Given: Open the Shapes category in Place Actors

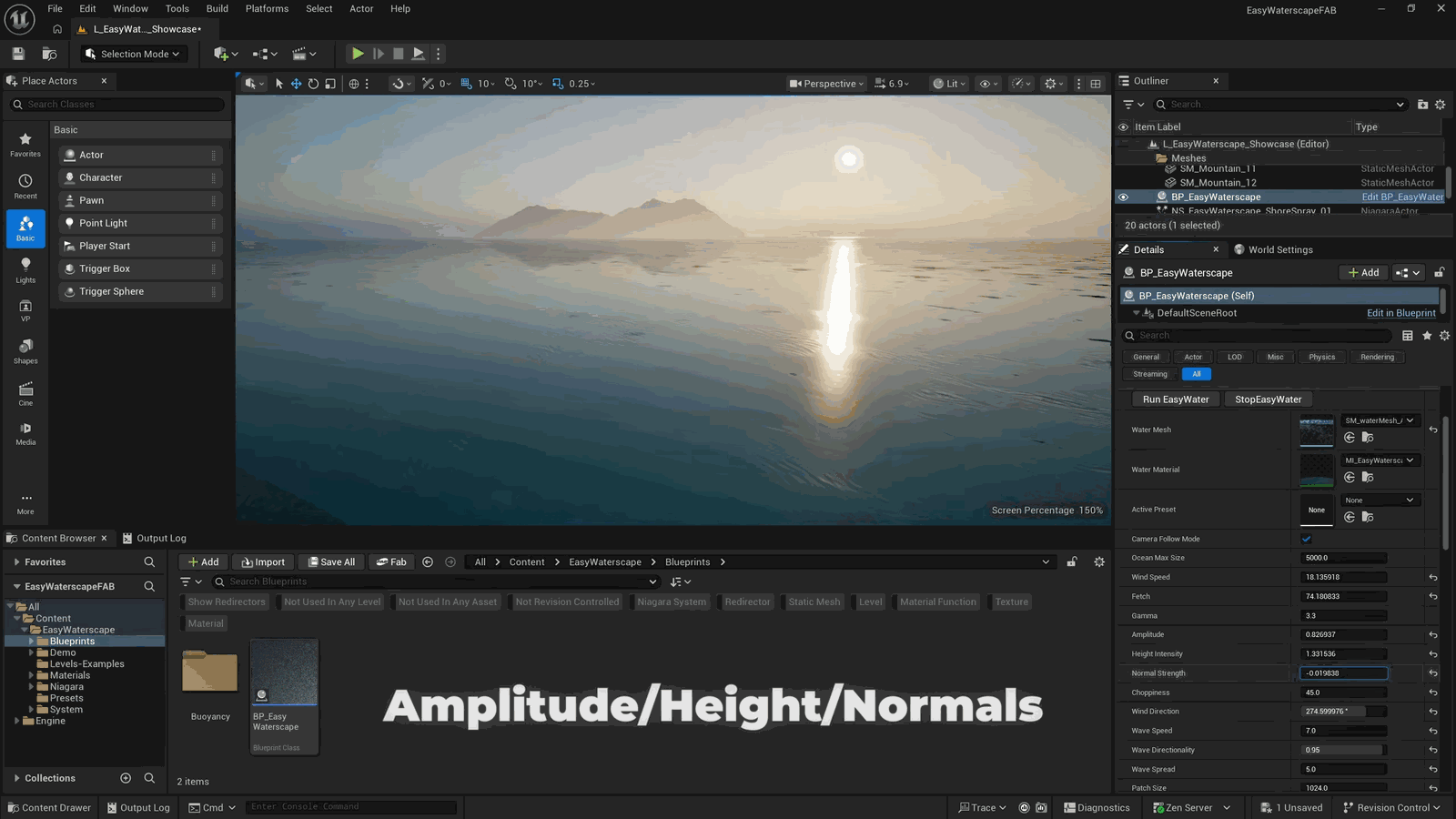Looking at the screenshot, I should [25, 351].
